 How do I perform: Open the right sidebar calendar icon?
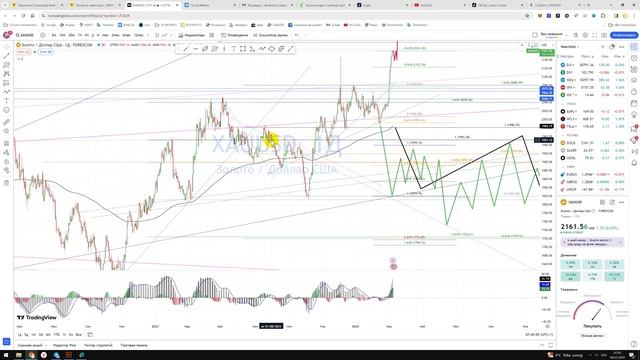(634, 103)
